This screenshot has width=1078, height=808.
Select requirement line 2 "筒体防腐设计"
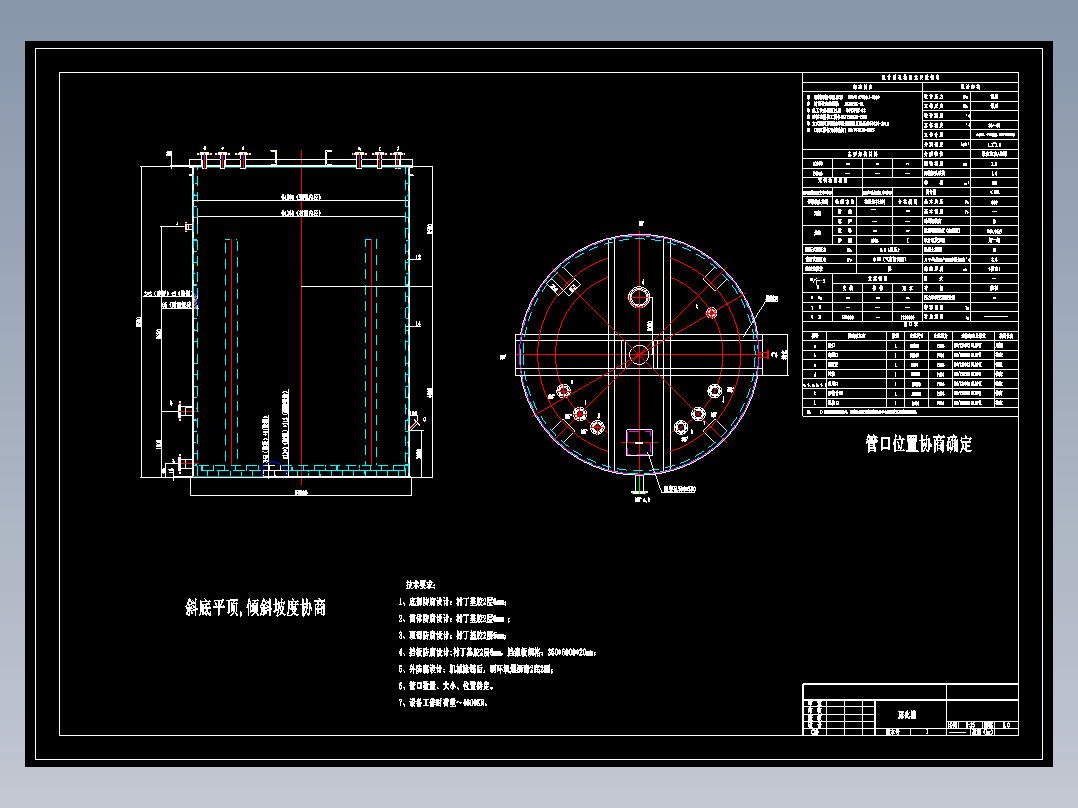point(454,619)
